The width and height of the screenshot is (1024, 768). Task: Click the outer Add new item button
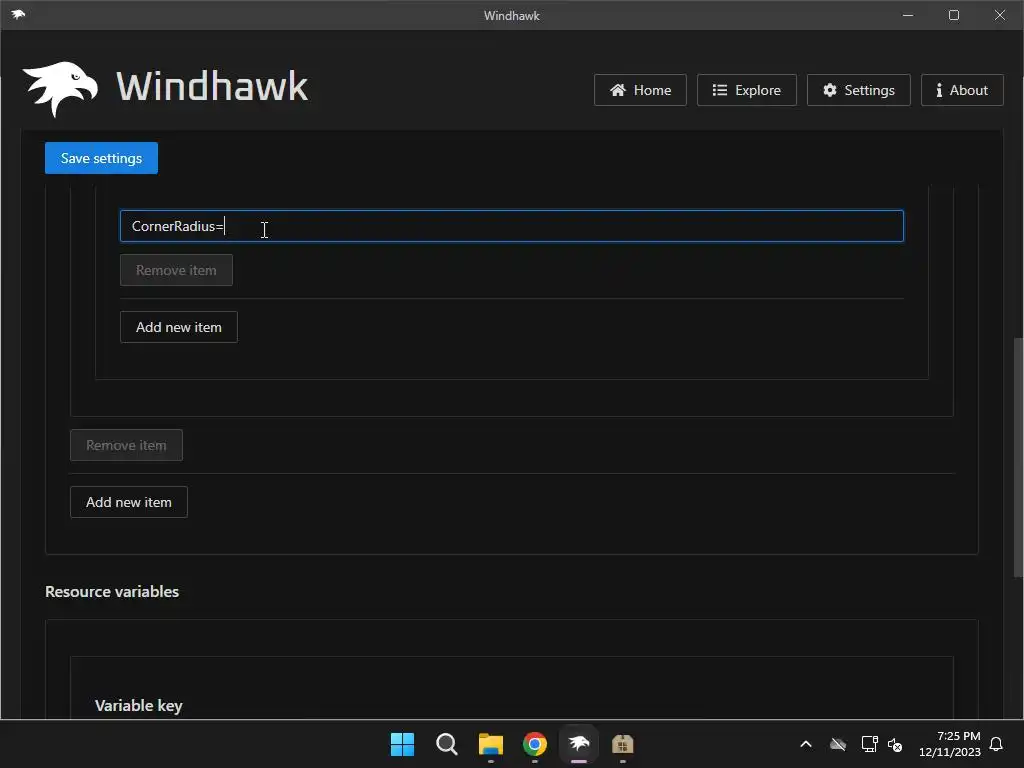tap(129, 502)
